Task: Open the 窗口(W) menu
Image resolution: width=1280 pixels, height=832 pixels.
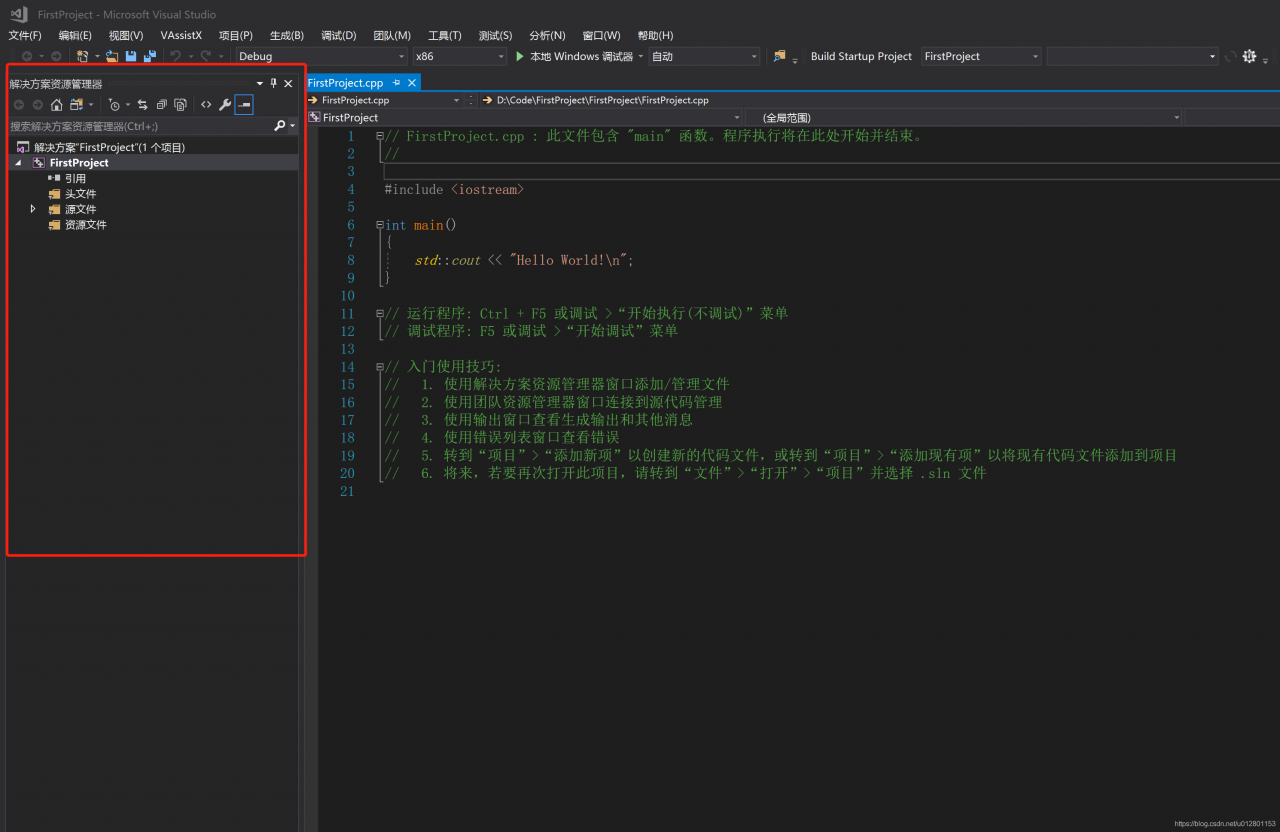Action: point(601,35)
